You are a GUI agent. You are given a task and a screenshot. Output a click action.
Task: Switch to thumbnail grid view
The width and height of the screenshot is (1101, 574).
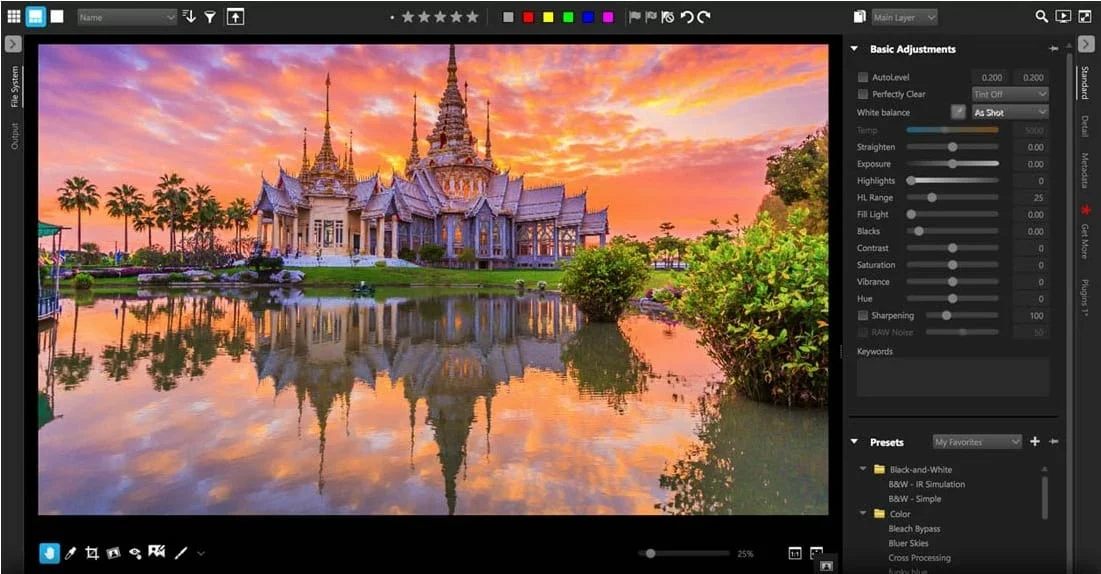(13, 16)
